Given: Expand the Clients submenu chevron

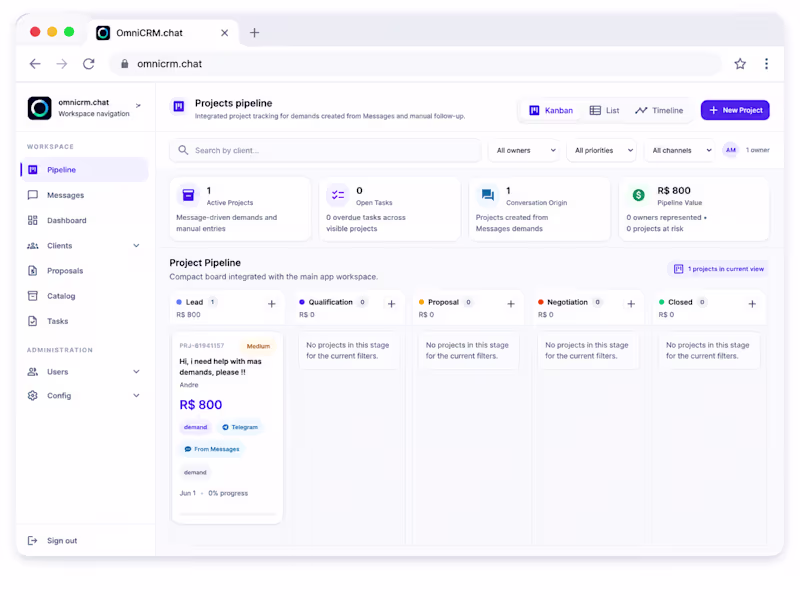Looking at the screenshot, I should 136,245.
